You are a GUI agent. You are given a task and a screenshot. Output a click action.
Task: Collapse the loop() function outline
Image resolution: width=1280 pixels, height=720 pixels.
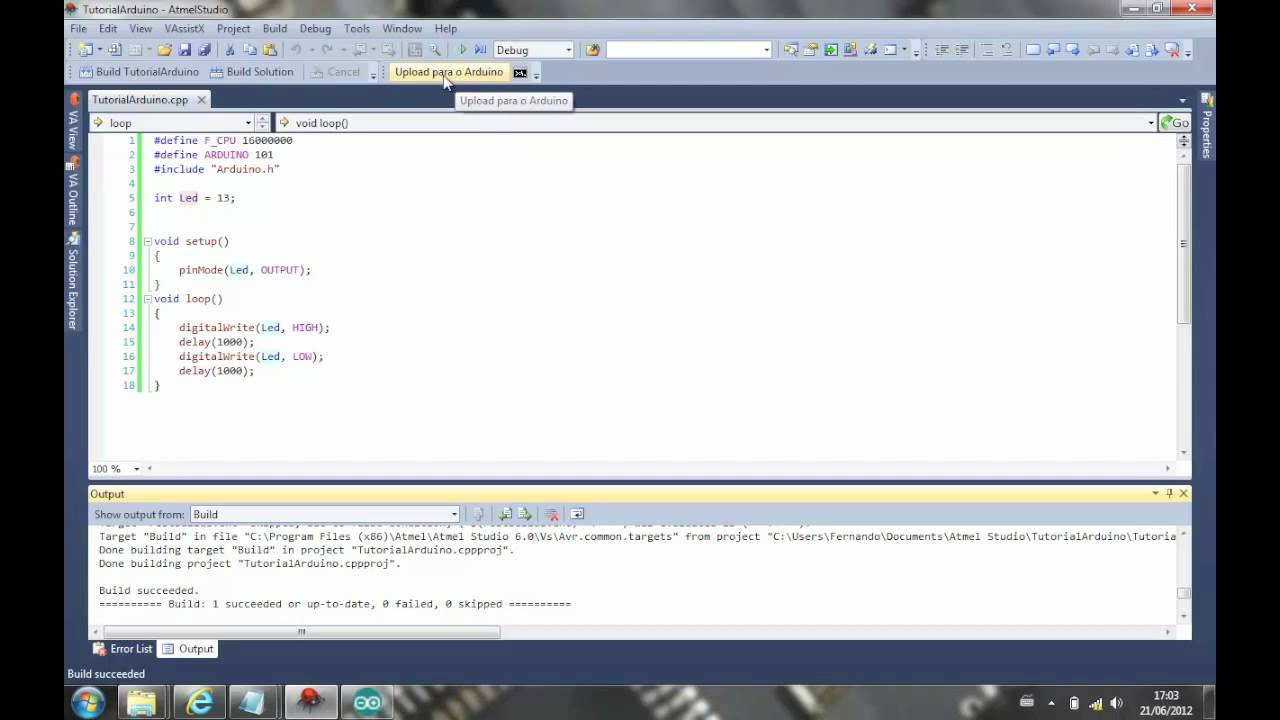tap(147, 299)
